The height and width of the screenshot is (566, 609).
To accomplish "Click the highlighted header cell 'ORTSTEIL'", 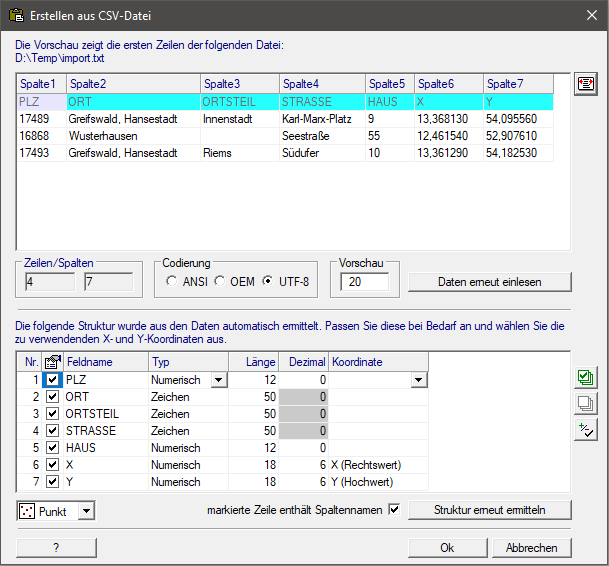I will pos(240,102).
